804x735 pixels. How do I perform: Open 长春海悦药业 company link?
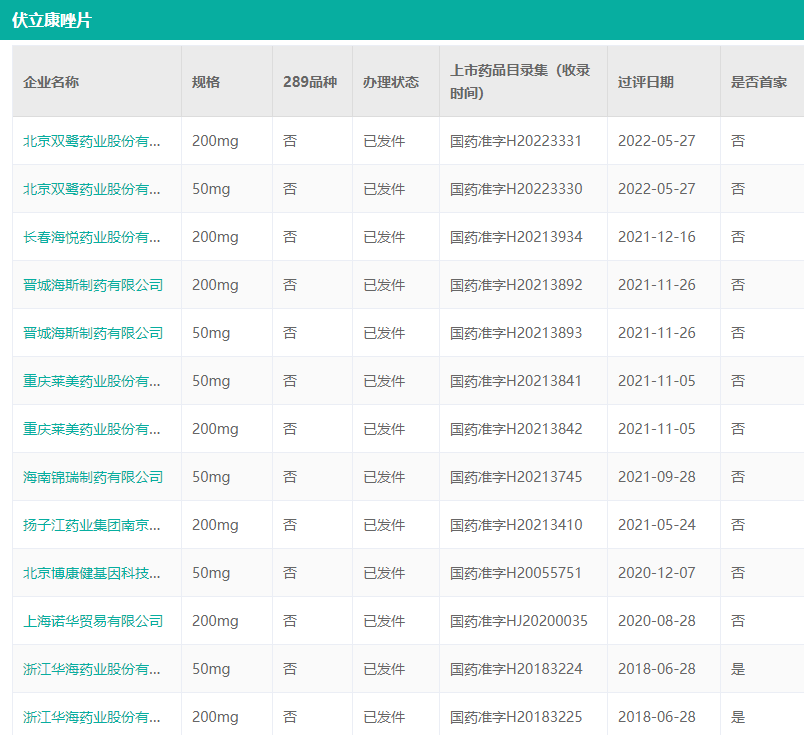click(x=92, y=237)
